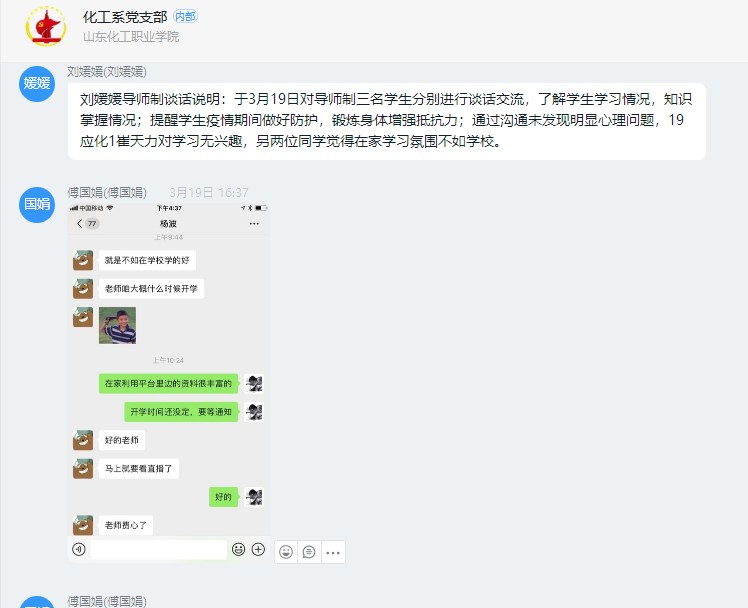
Task: Open the shared WeChat screenshot image
Action: 168,383
